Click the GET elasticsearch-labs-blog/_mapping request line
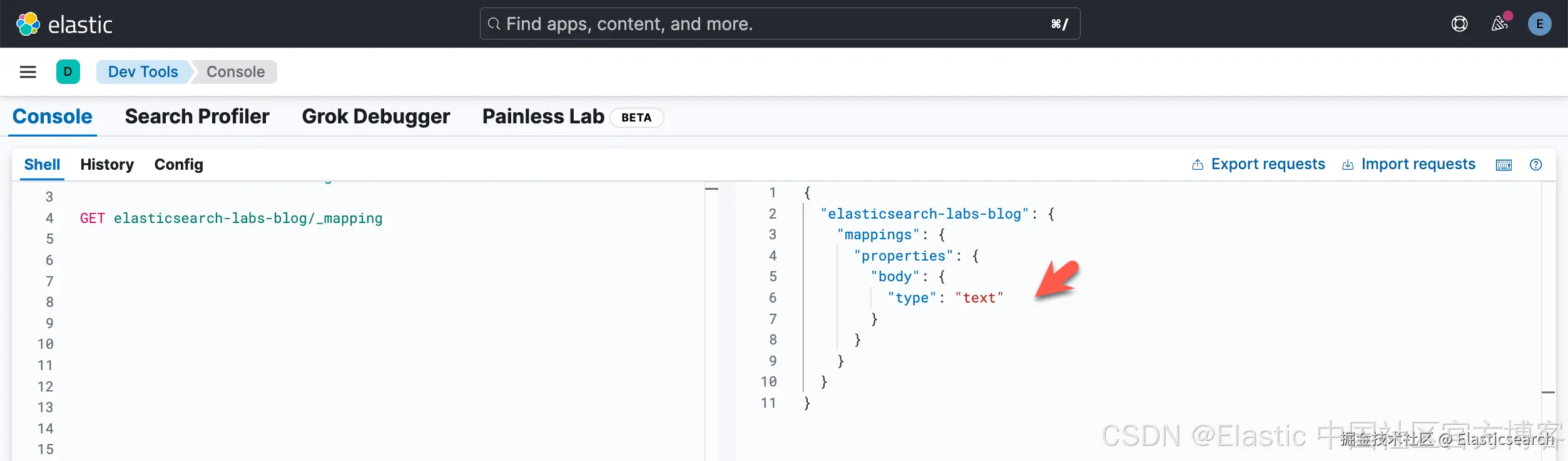The width and height of the screenshot is (1568, 461). (231, 218)
